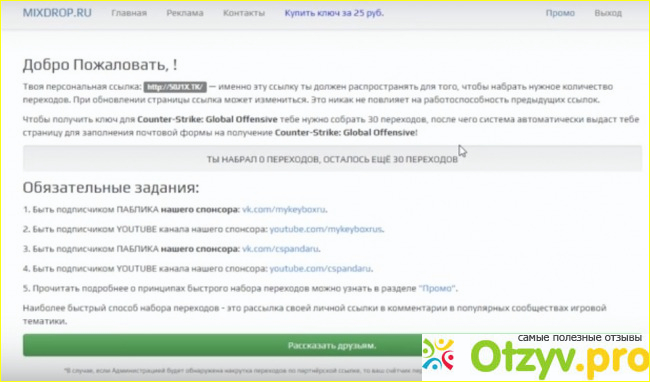Screen dimensions: 650x382
Task: Open the Промо menu item in the top bar
Action: click(x=560, y=13)
